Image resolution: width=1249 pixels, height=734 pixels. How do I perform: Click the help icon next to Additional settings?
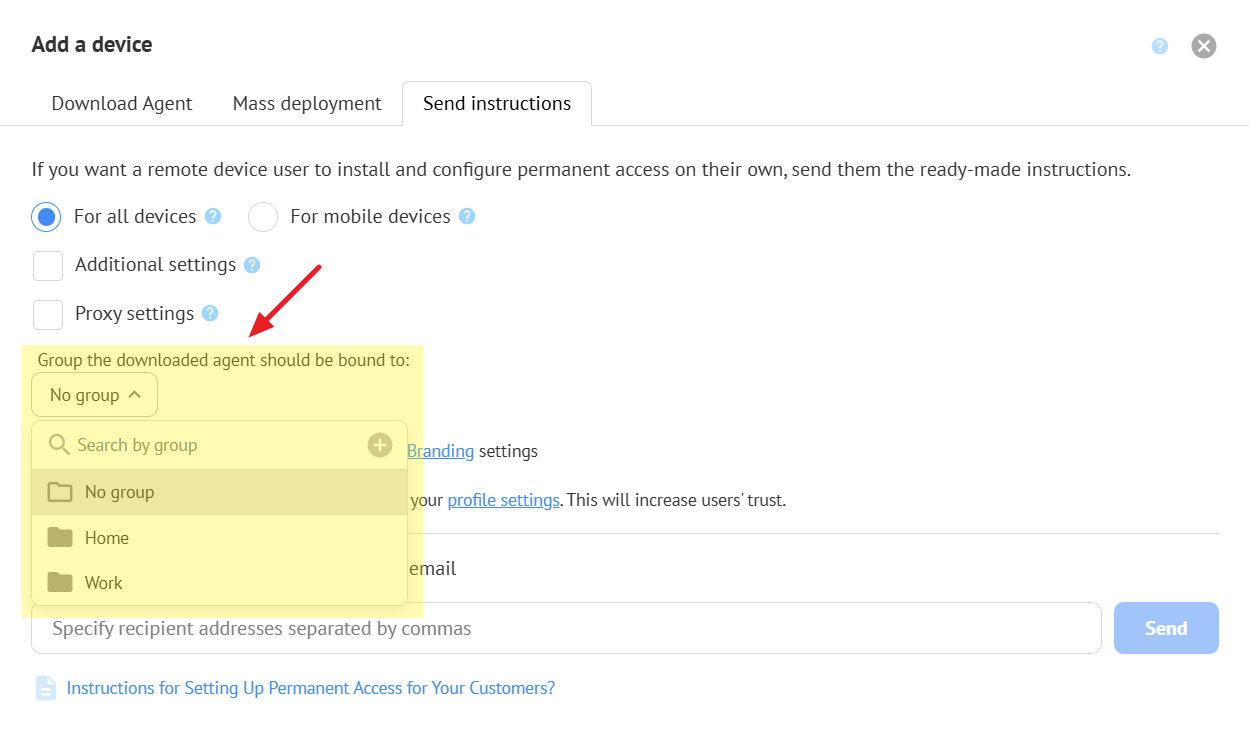tap(252, 265)
